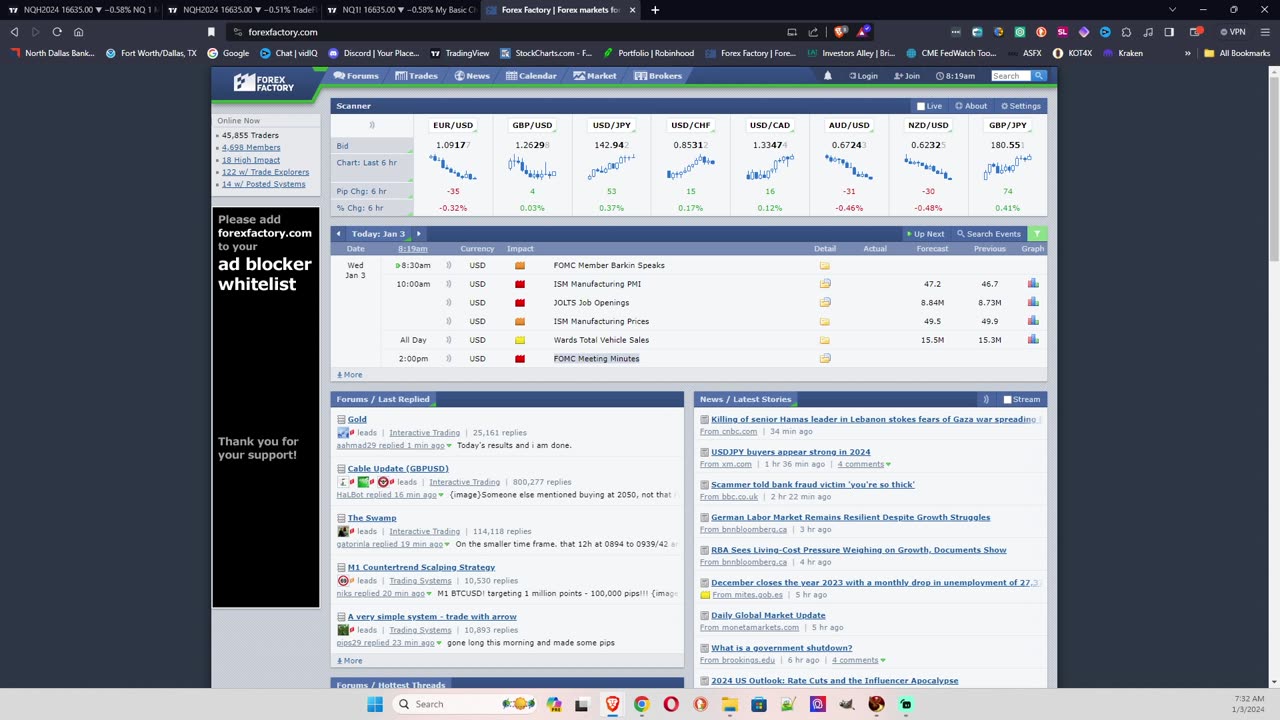Image resolution: width=1280 pixels, height=720 pixels.
Task: Click the calendar filter funnel icon
Action: [1037, 234]
